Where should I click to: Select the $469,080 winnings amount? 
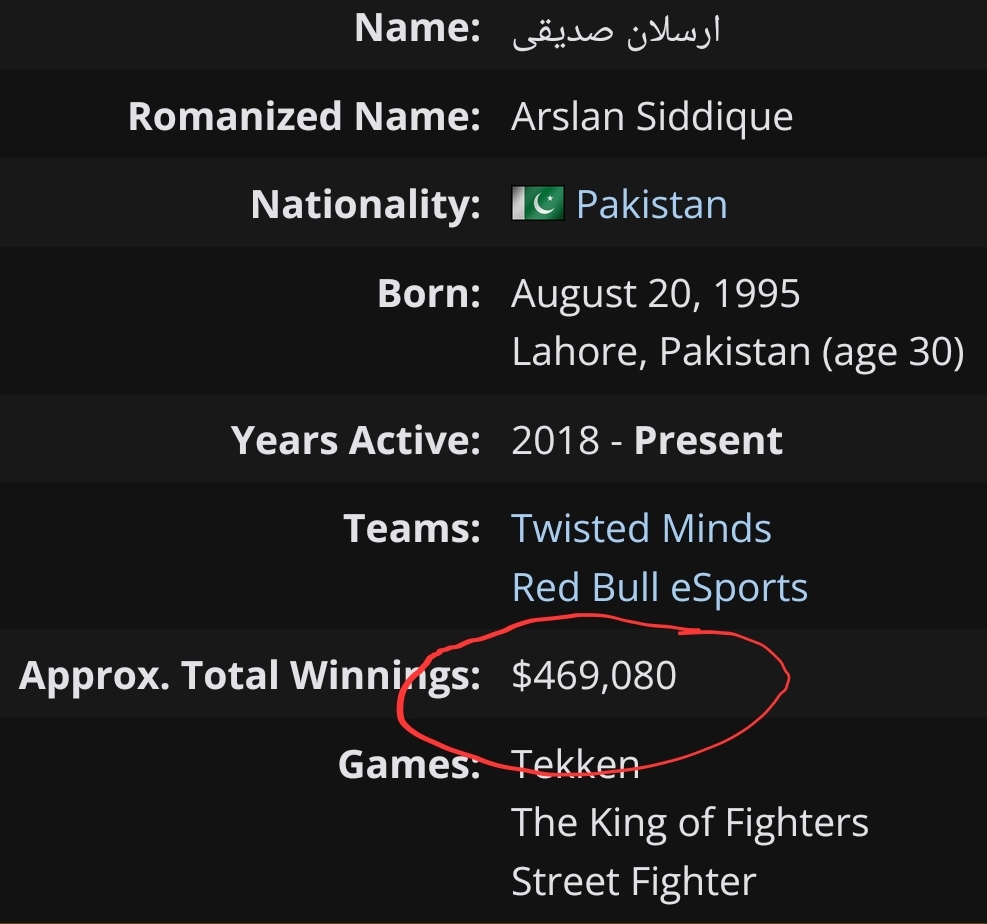coord(594,675)
